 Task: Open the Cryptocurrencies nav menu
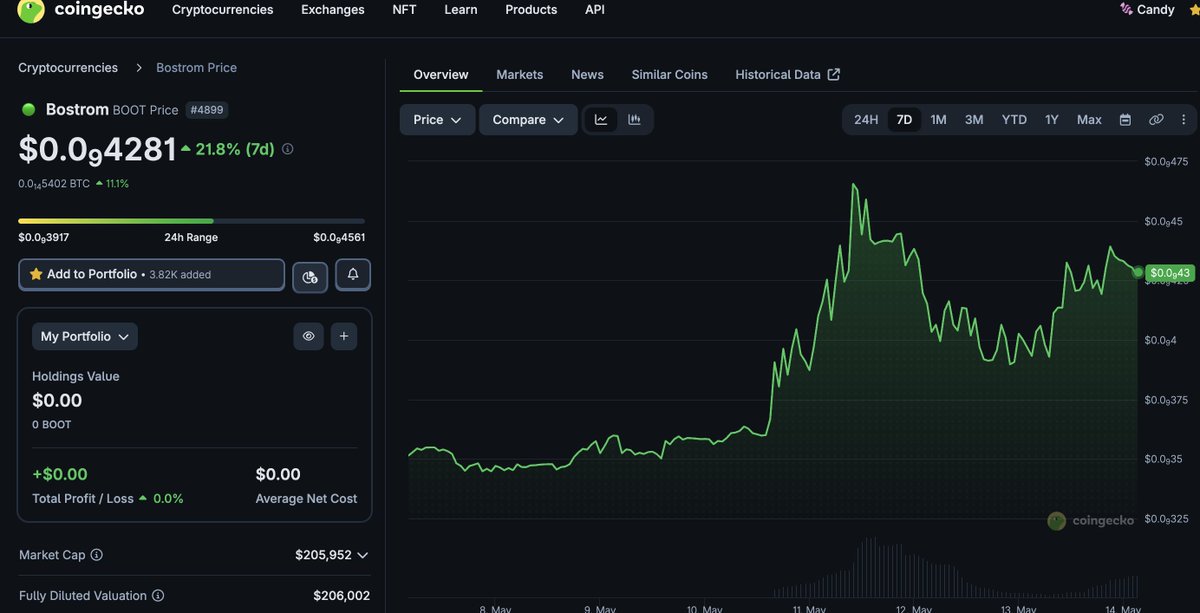click(x=222, y=10)
